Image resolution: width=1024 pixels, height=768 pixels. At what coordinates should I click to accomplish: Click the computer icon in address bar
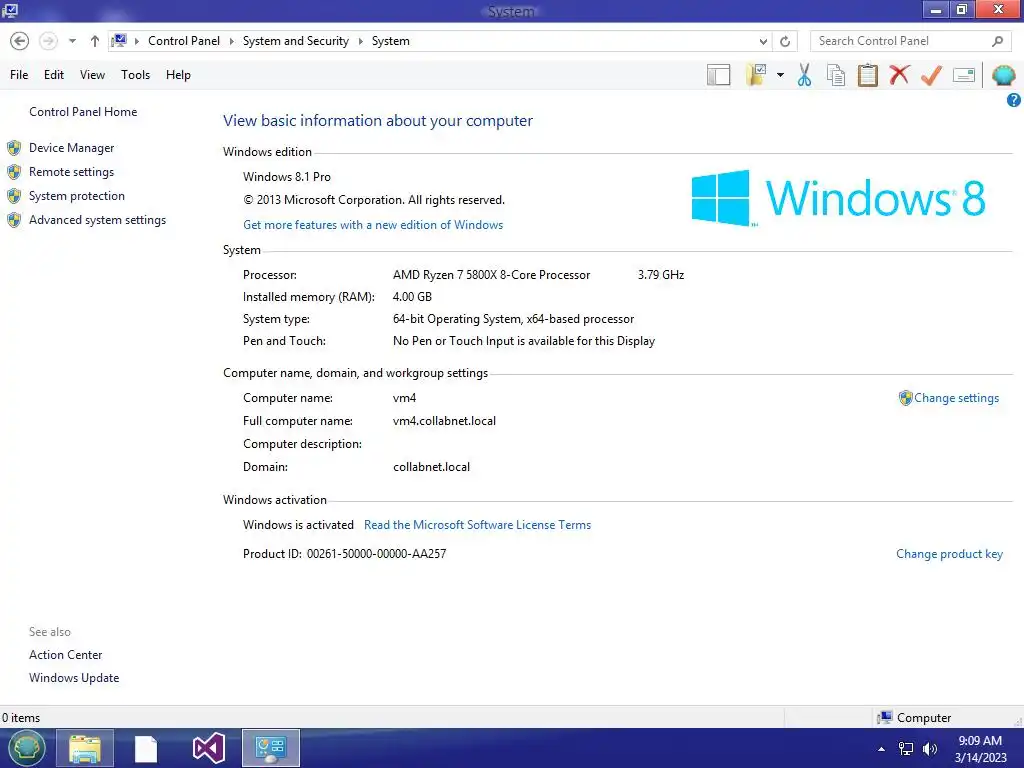pyautogui.click(x=119, y=41)
